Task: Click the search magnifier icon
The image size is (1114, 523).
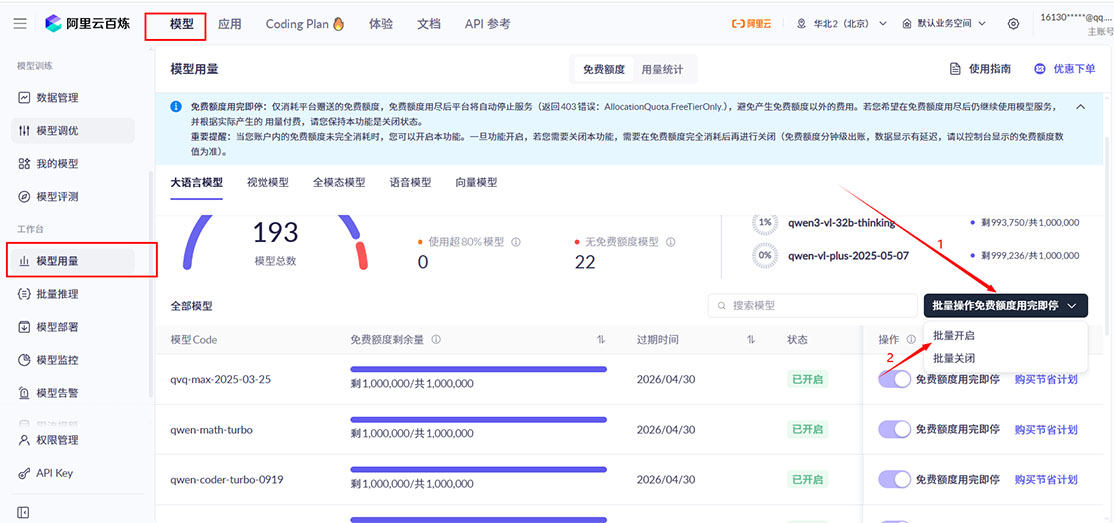Action: (723, 306)
